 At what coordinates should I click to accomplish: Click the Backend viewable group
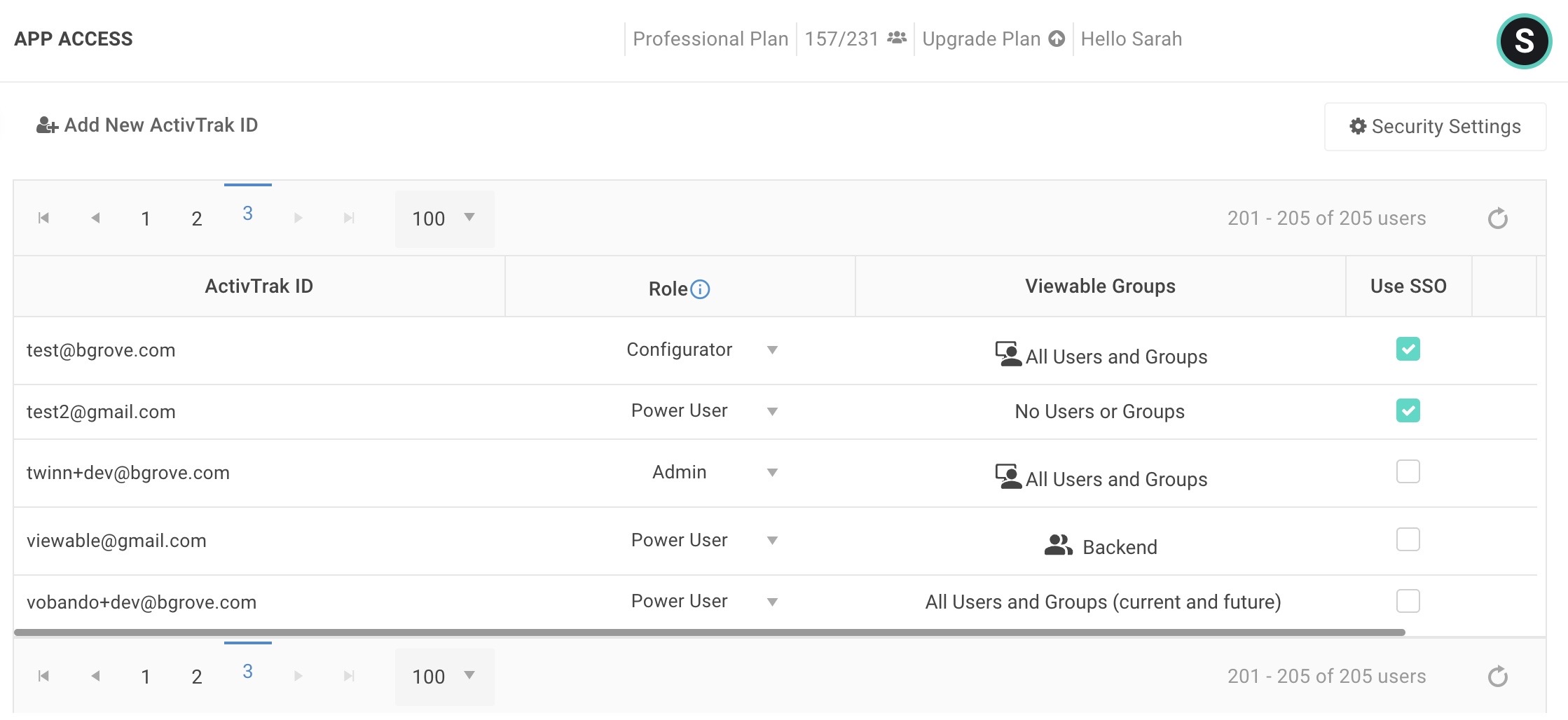tap(1120, 547)
